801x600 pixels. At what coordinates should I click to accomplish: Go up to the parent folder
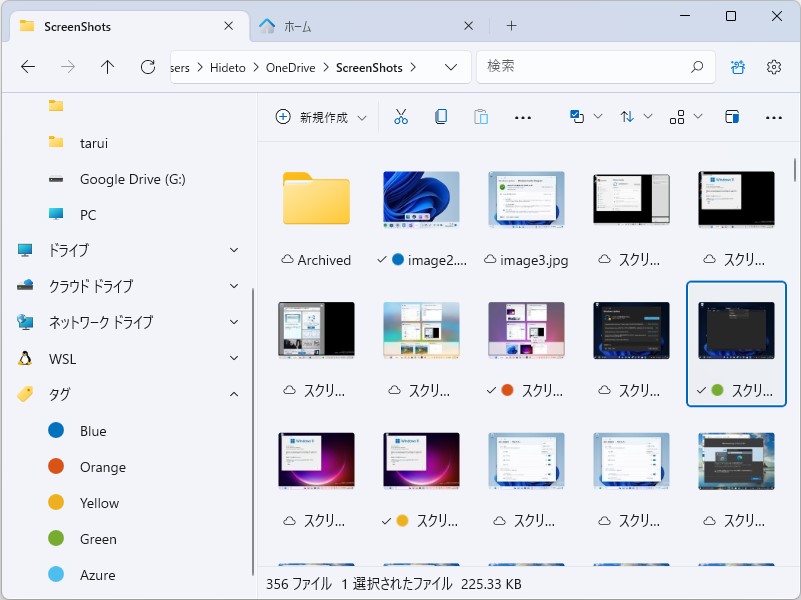[x=108, y=67]
